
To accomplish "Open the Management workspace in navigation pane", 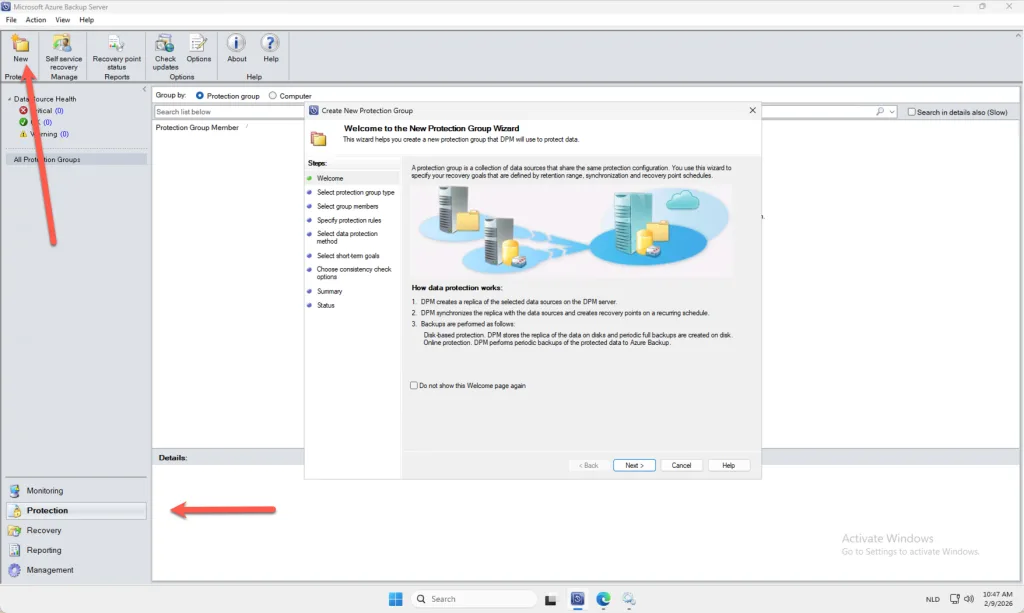I will pyautogui.click(x=50, y=570).
